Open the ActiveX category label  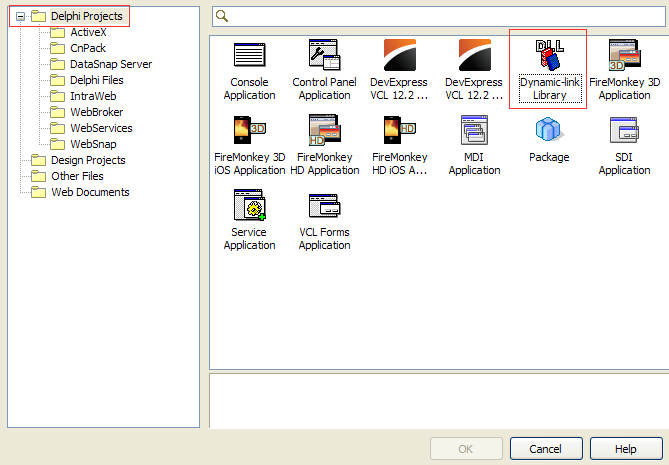(88, 32)
